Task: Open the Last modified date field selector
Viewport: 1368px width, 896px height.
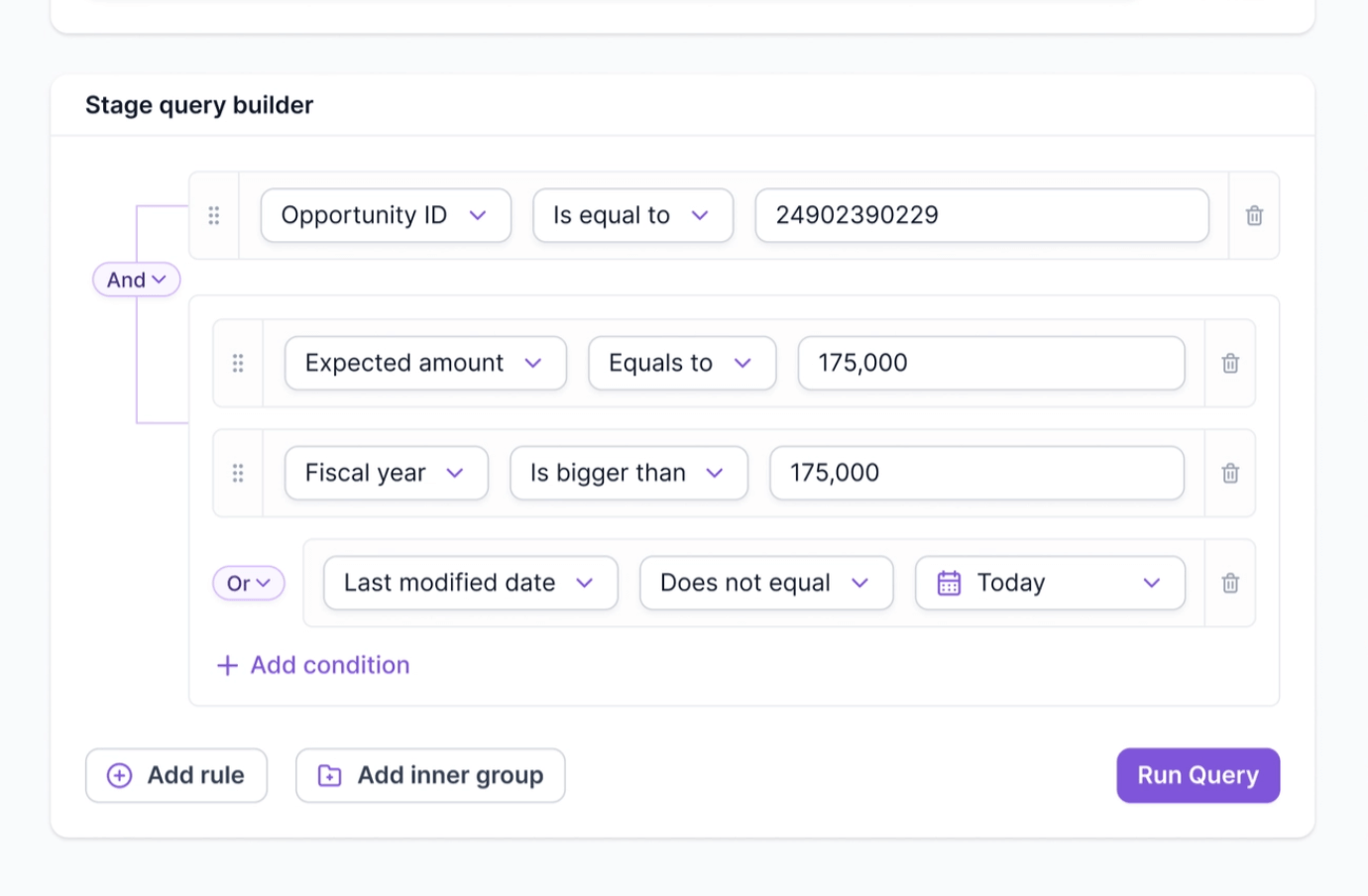Action: pos(470,583)
